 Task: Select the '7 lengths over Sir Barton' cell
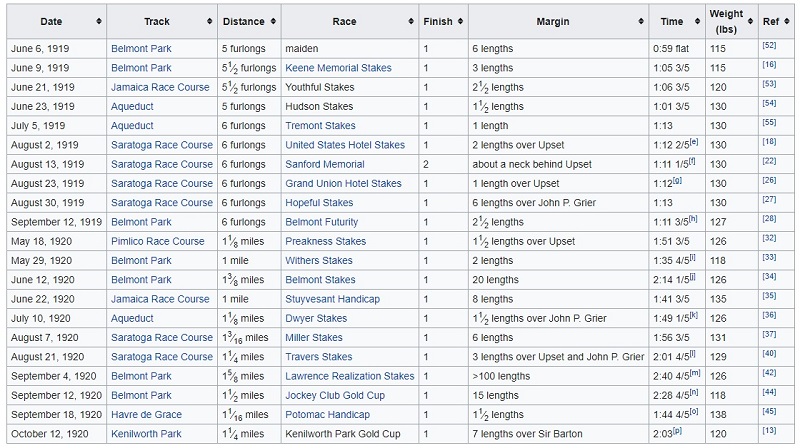[558, 434]
